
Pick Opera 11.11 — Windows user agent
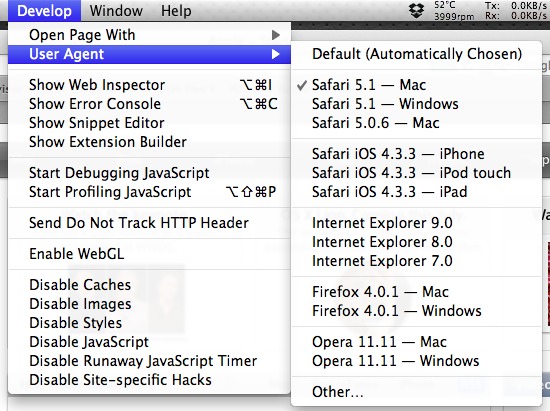click(x=416, y=361)
